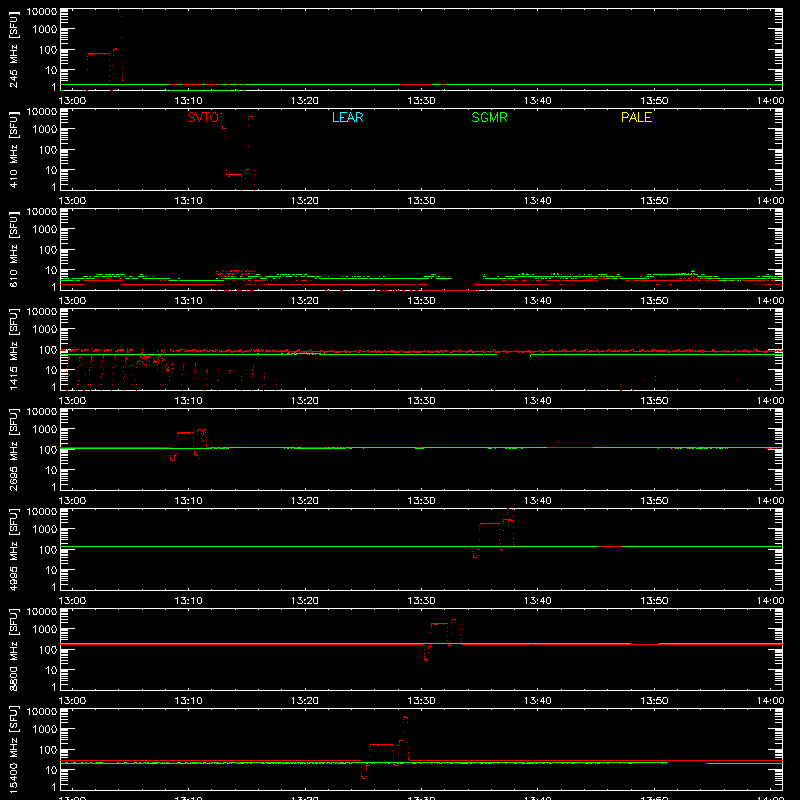Screen dimensions: 800x800
Task: Select the 8800 MHz [SFU] axis title
Action: [14, 649]
